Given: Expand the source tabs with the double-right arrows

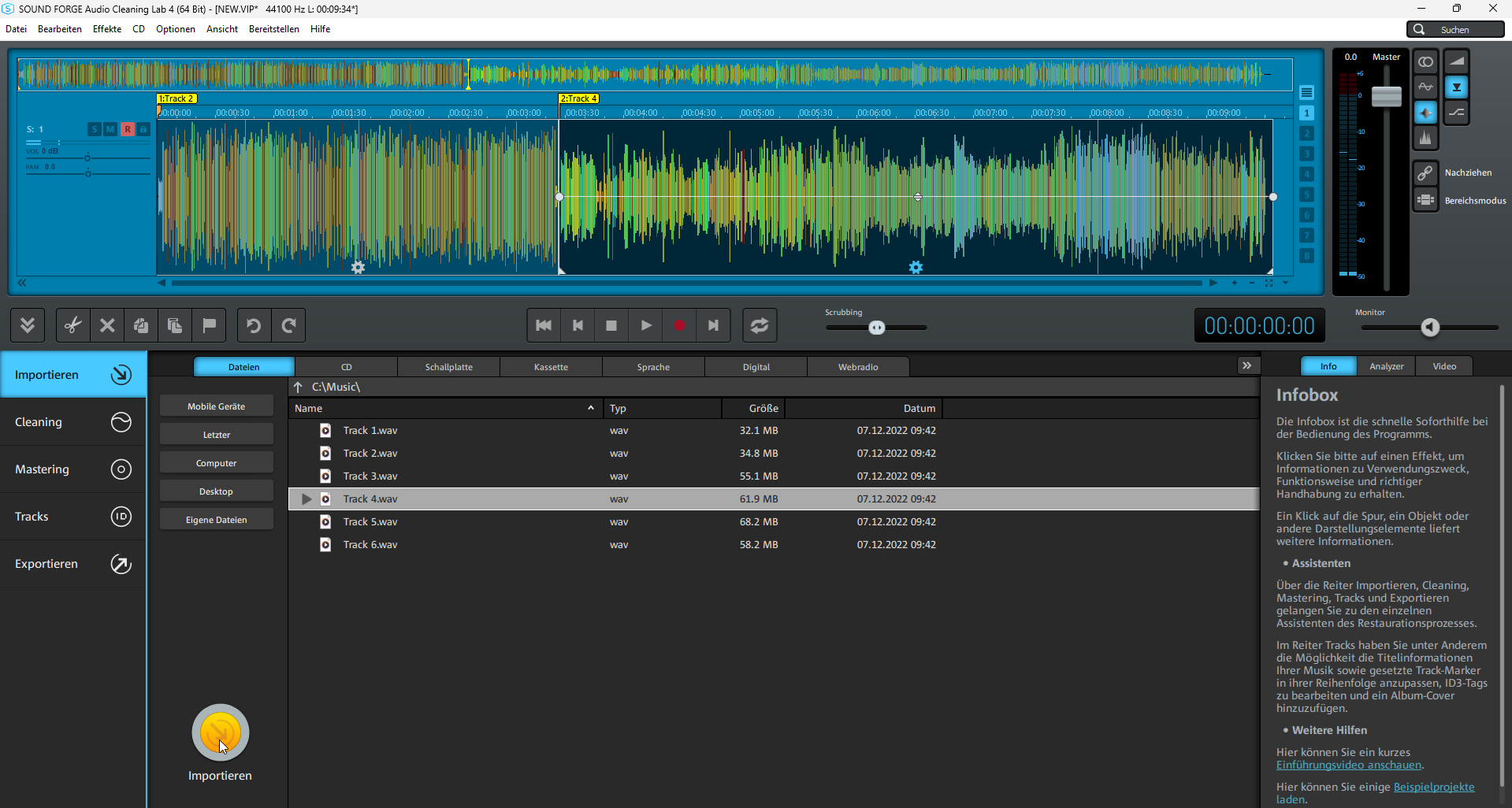Looking at the screenshot, I should pyautogui.click(x=1246, y=365).
